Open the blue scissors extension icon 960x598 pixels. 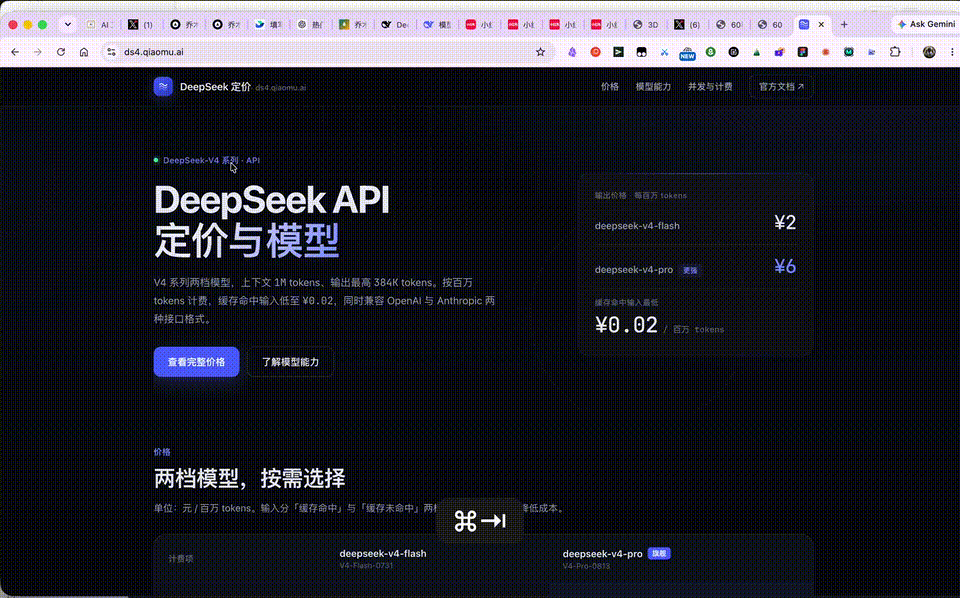coord(664,52)
